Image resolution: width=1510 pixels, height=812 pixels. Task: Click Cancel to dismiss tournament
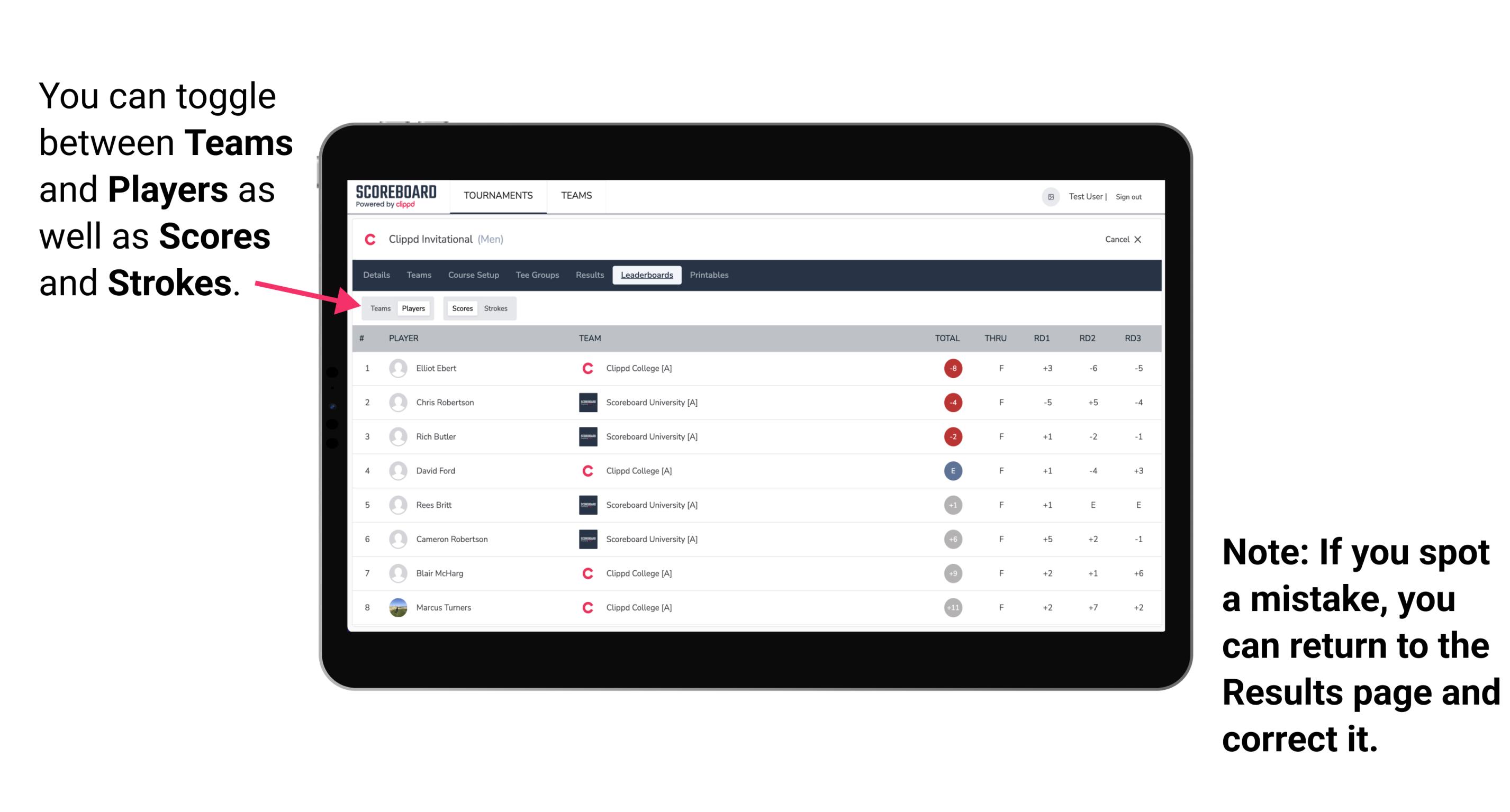pyautogui.click(x=1121, y=239)
